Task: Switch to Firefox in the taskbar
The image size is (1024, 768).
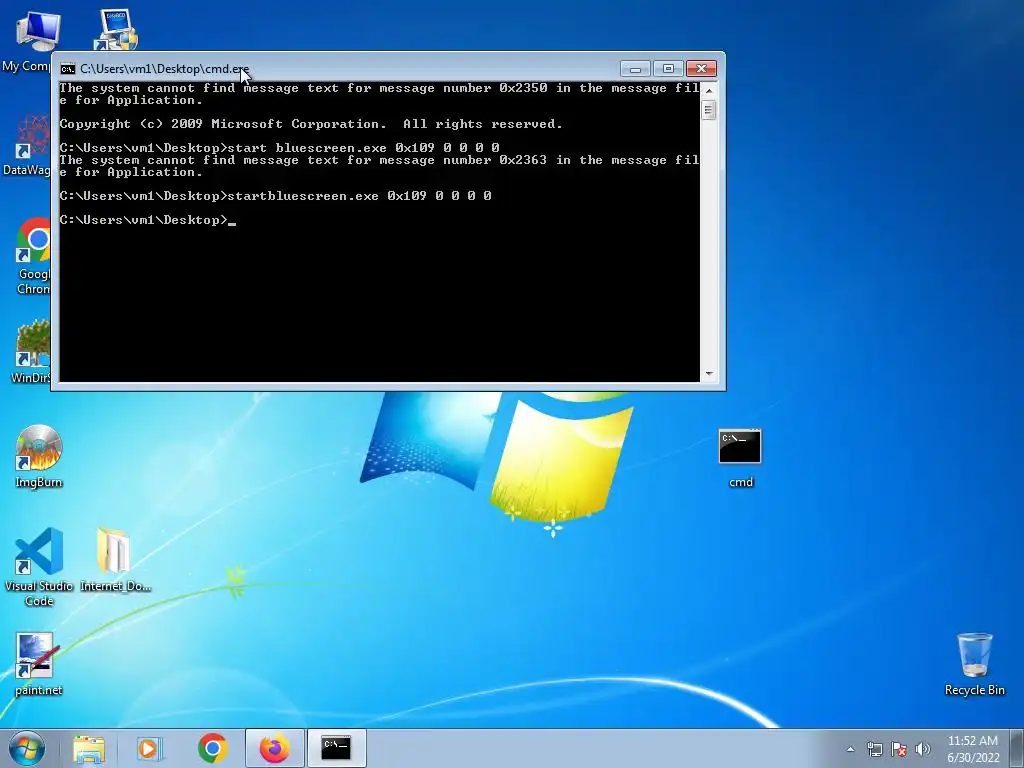Action: pyautogui.click(x=274, y=748)
